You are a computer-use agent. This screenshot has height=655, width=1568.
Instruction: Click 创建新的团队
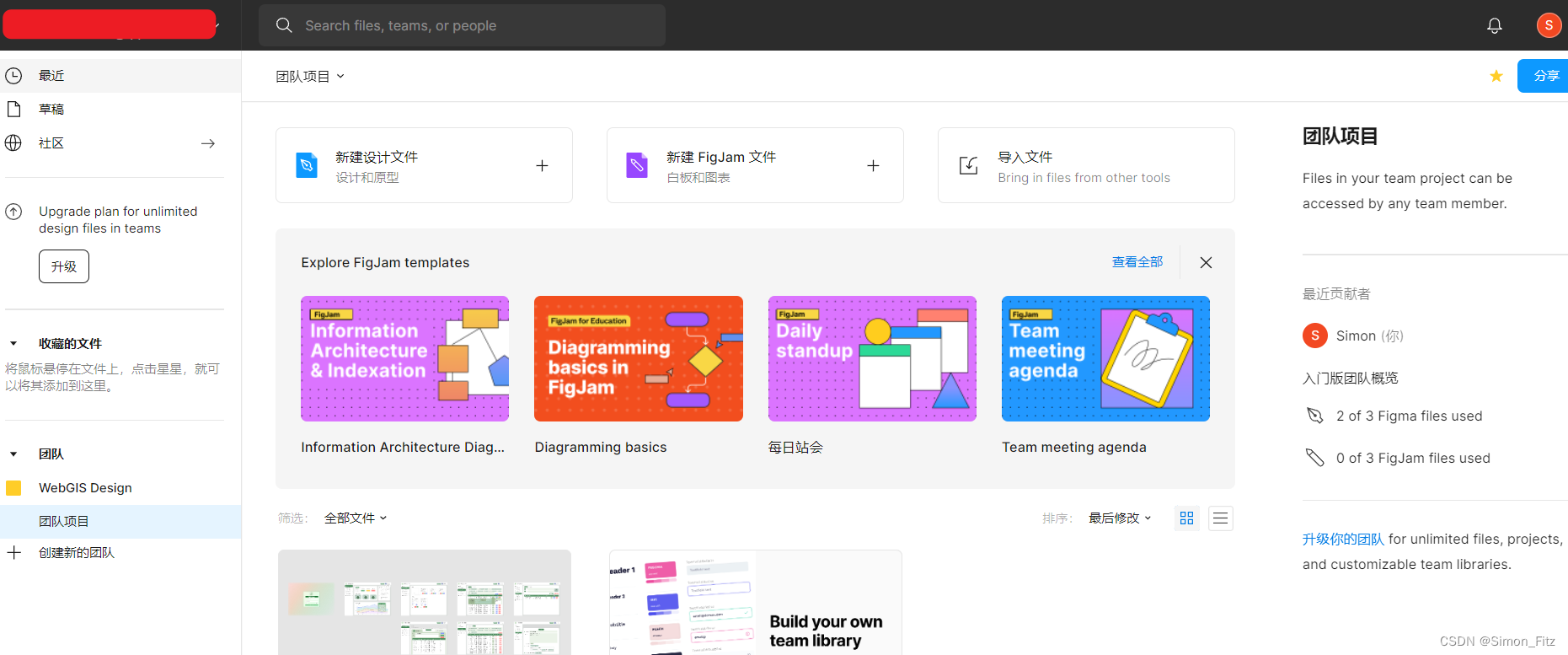tap(77, 553)
